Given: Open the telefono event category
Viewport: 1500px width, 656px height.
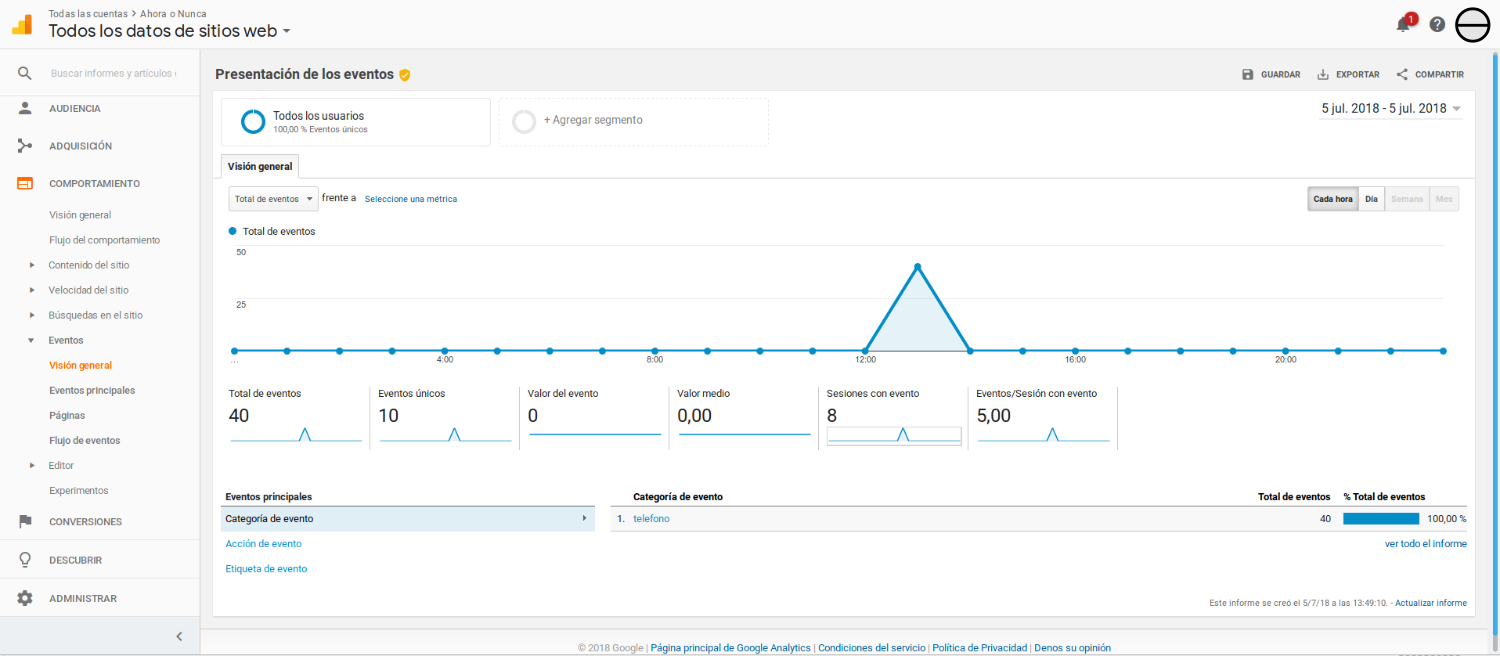Looking at the screenshot, I should click(651, 518).
